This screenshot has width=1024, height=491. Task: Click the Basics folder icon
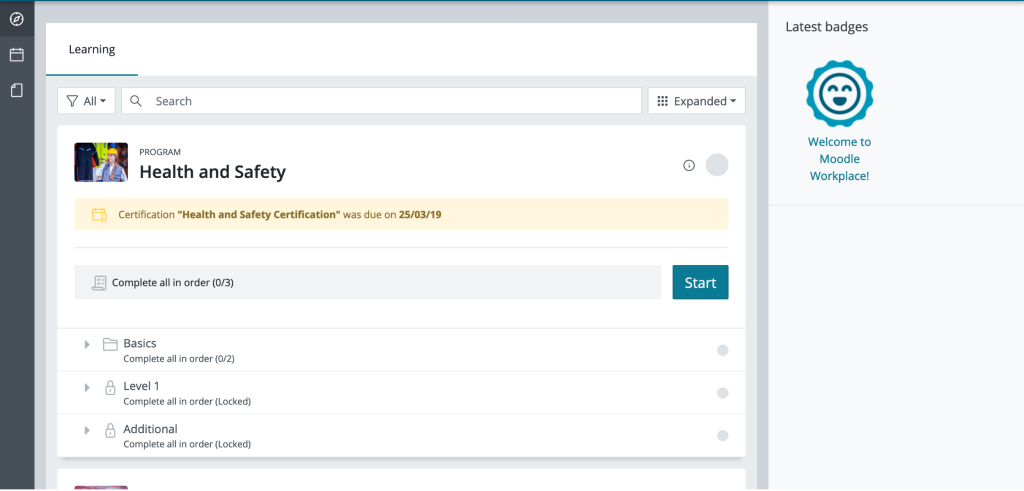[x=110, y=345]
